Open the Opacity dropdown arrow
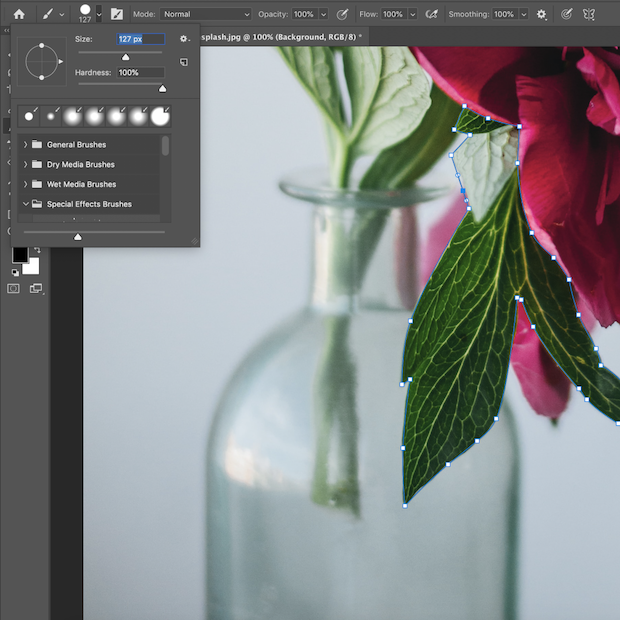620x620 pixels. 322,15
